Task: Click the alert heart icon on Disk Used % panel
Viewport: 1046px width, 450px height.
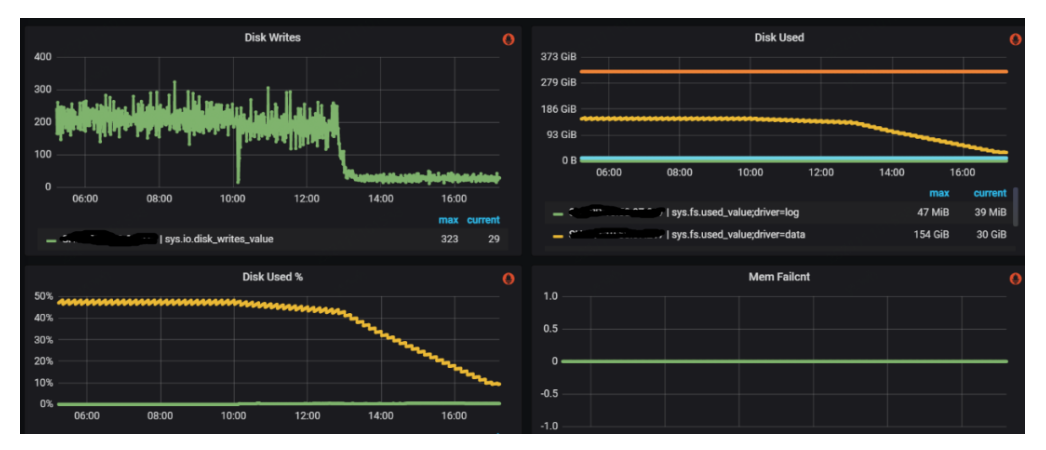Action: [508, 278]
